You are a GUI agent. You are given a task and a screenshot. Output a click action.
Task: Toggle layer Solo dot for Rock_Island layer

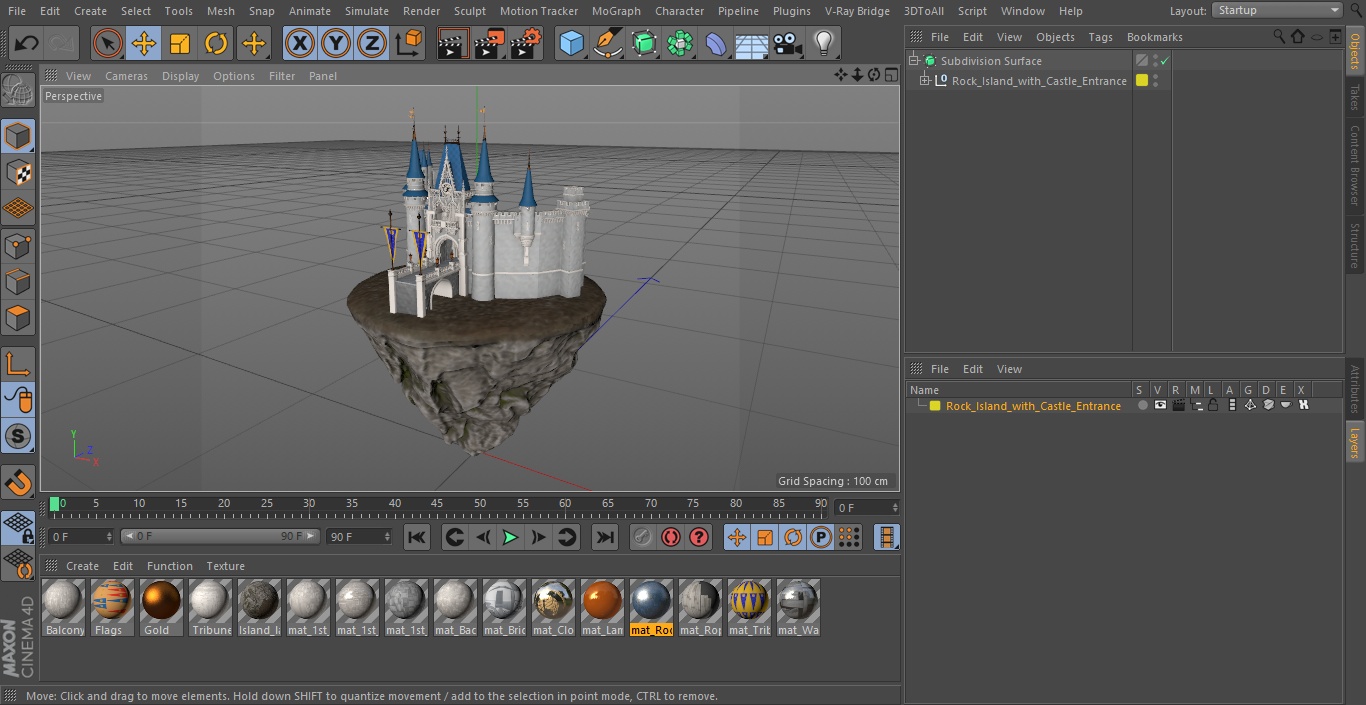1143,406
